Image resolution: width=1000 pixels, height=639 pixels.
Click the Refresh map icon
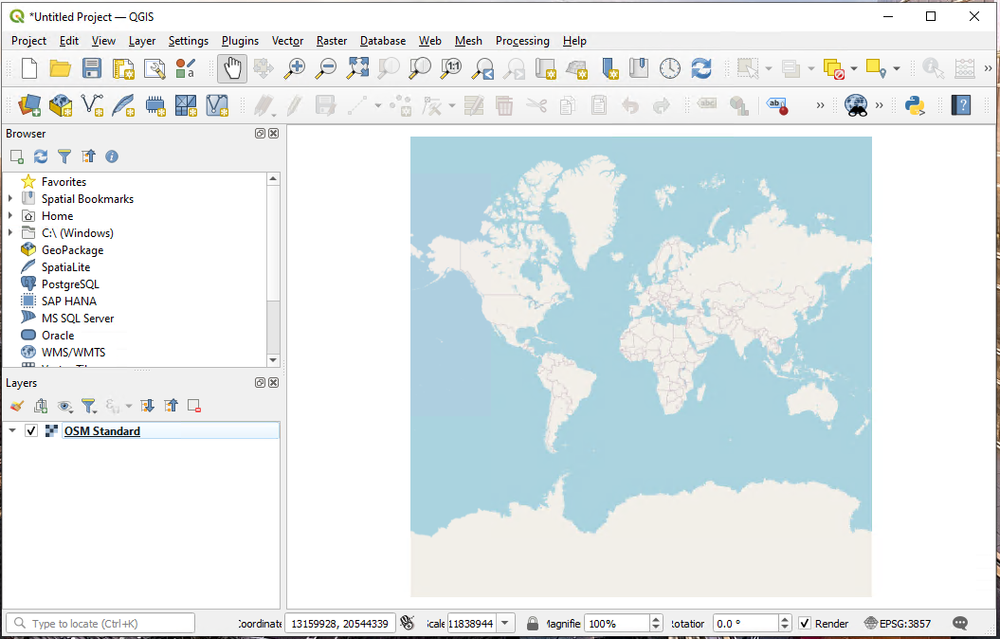tap(701, 68)
